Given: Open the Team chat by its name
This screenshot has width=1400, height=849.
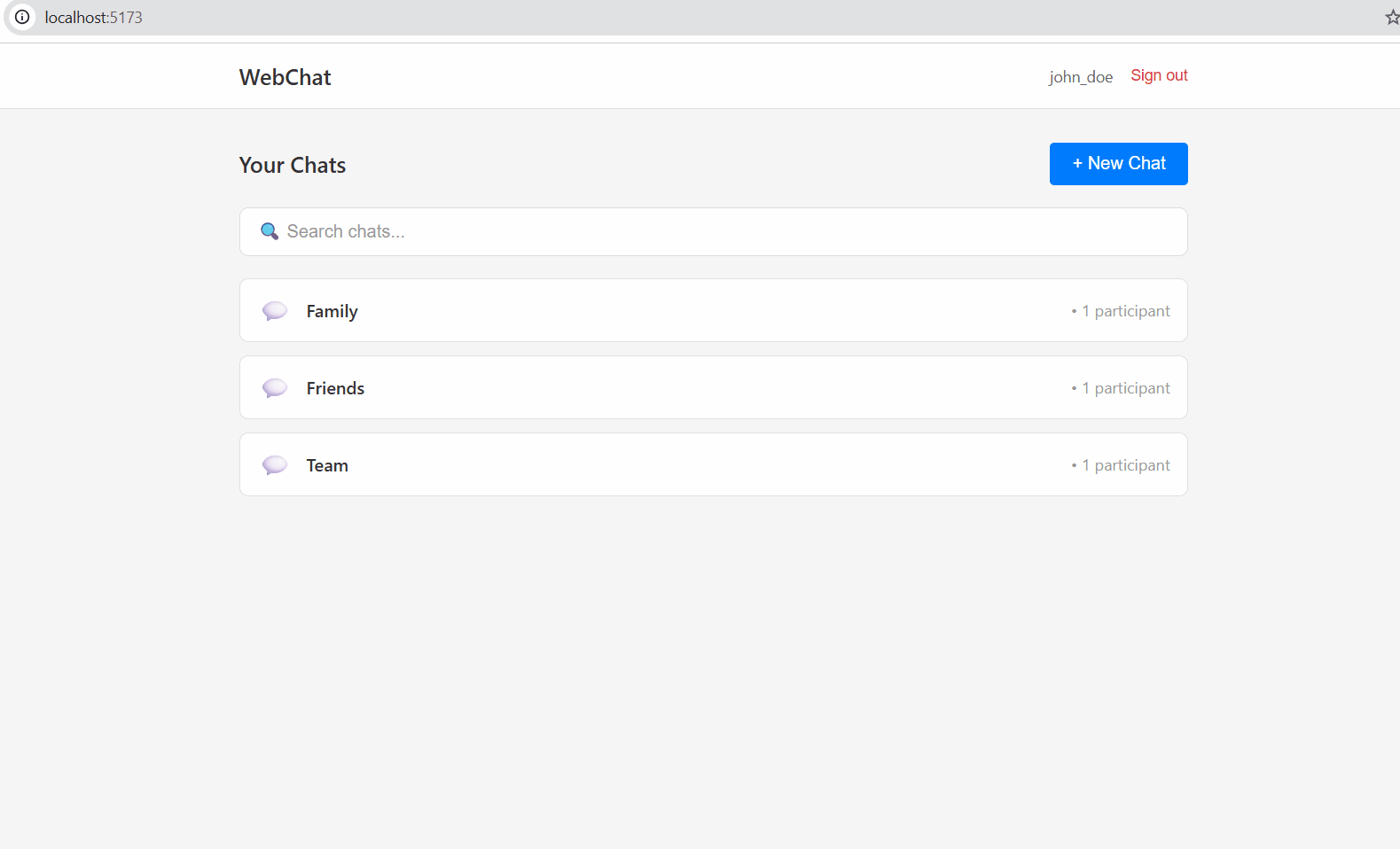Looking at the screenshot, I should point(327,465).
